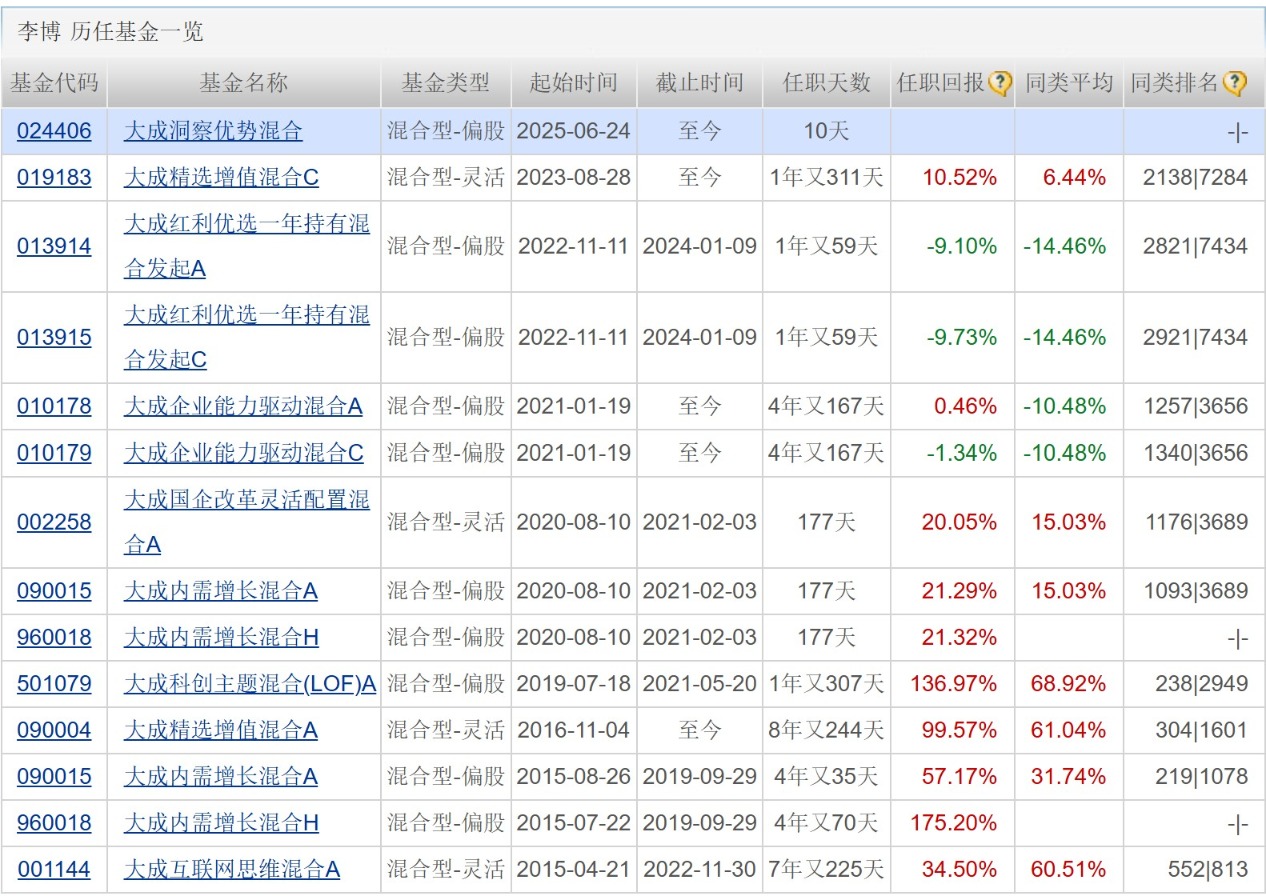The height and width of the screenshot is (896, 1266).
Task: Select the 1257|3656 ranking cell
Action: point(1194,406)
